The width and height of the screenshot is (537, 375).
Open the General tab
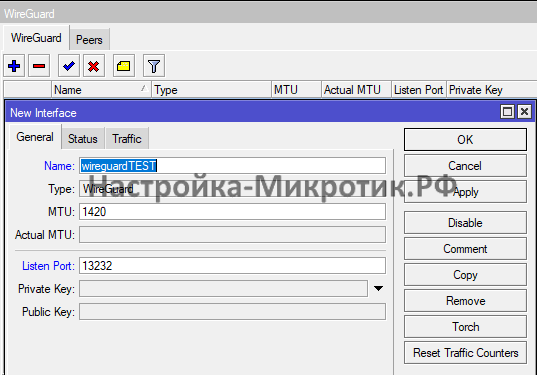click(35, 137)
